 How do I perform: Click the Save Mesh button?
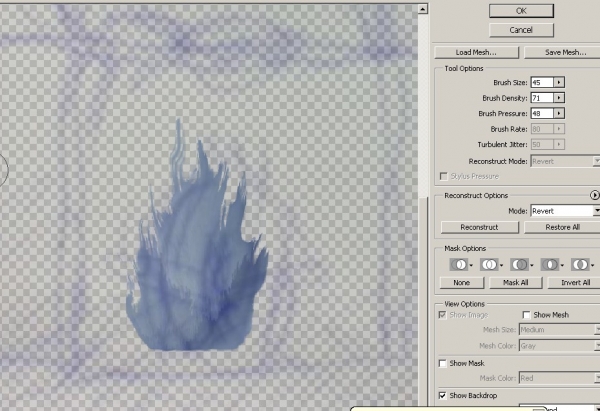562,52
